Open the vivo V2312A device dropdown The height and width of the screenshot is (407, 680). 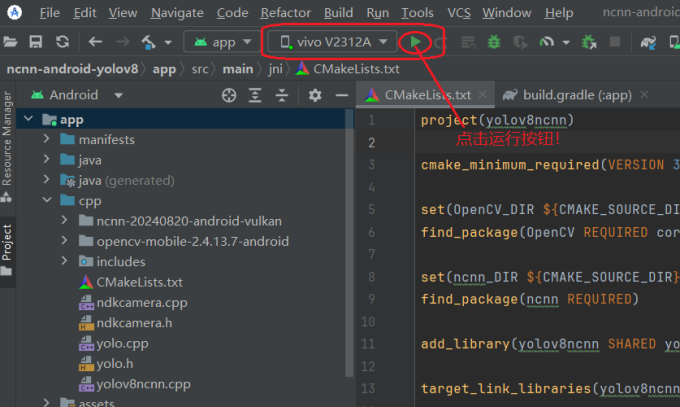tap(331, 42)
